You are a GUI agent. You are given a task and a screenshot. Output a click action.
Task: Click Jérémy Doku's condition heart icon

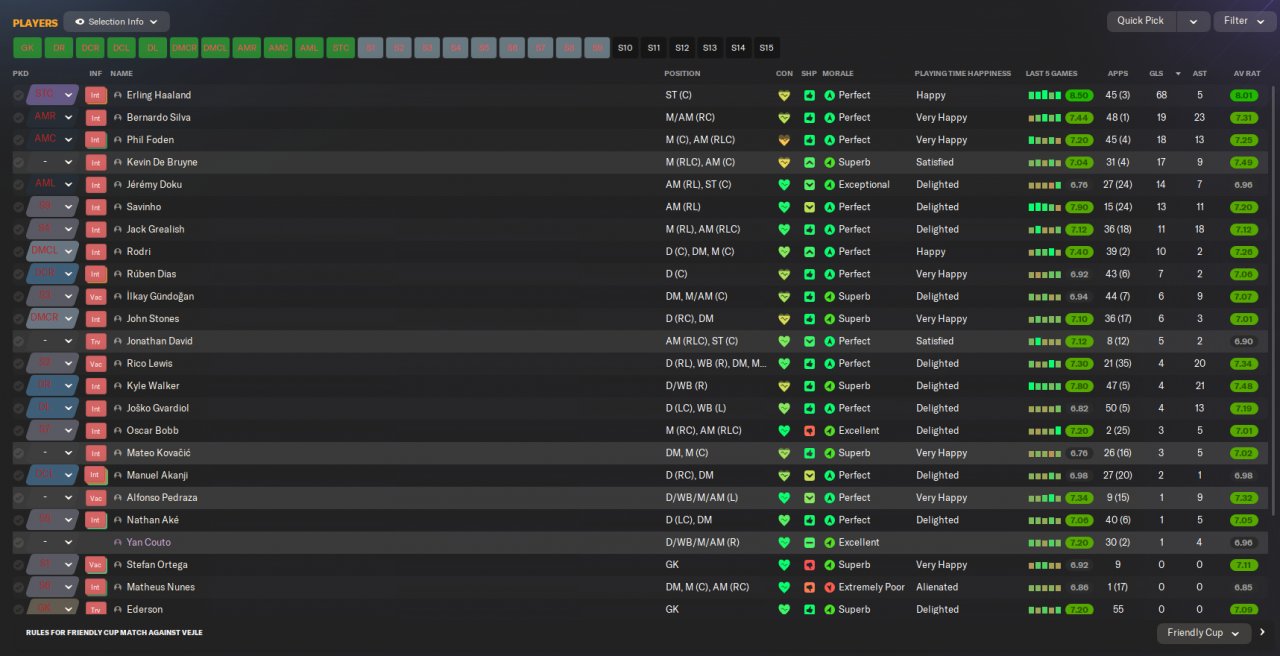[x=784, y=185]
